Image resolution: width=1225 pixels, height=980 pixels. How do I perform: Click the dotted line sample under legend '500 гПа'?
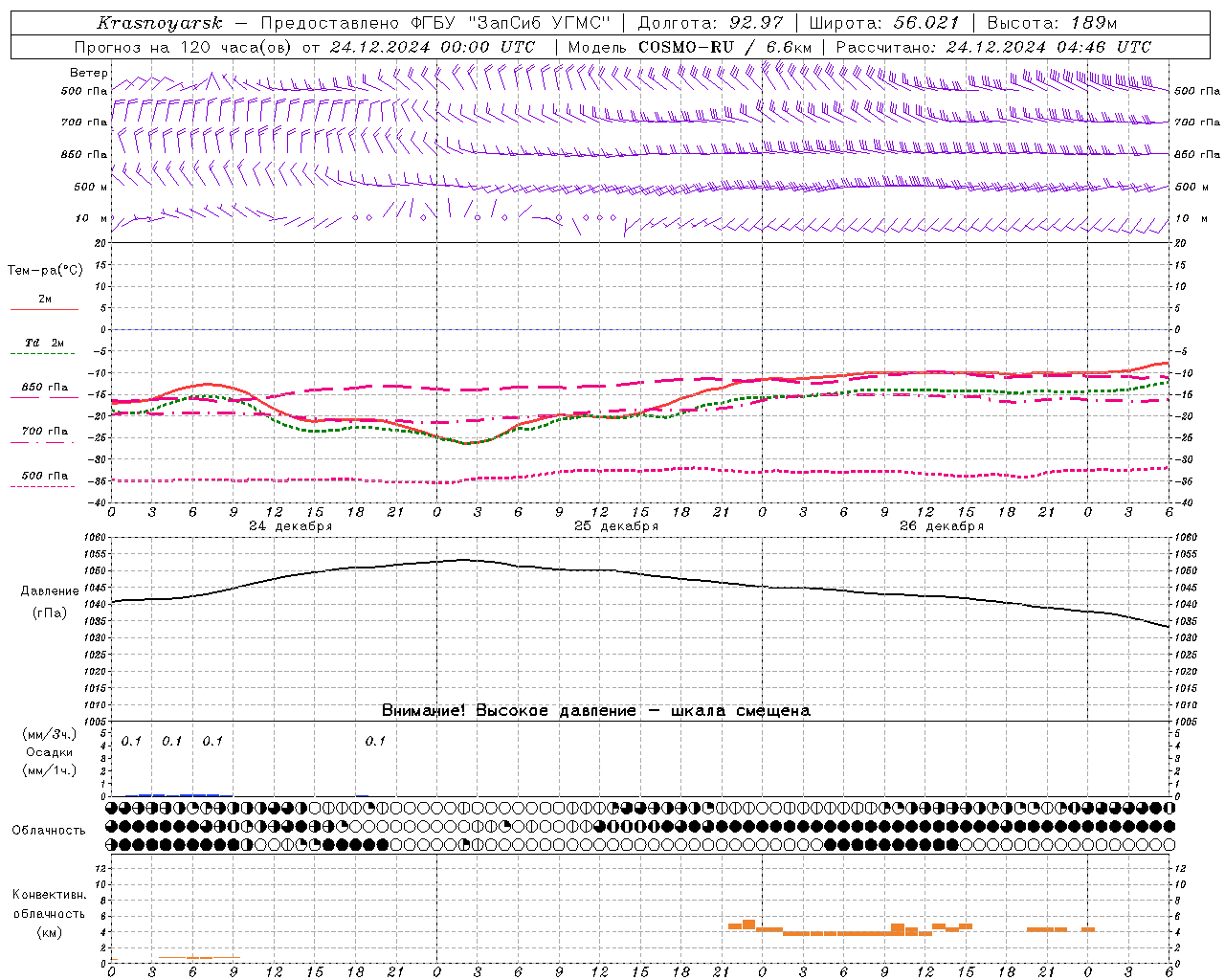42,486
